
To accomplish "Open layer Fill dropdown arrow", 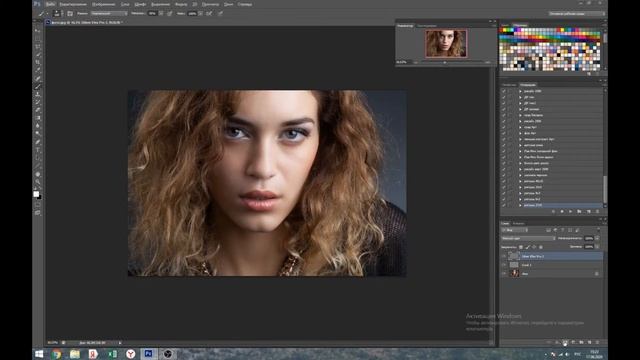I will [x=597, y=247].
